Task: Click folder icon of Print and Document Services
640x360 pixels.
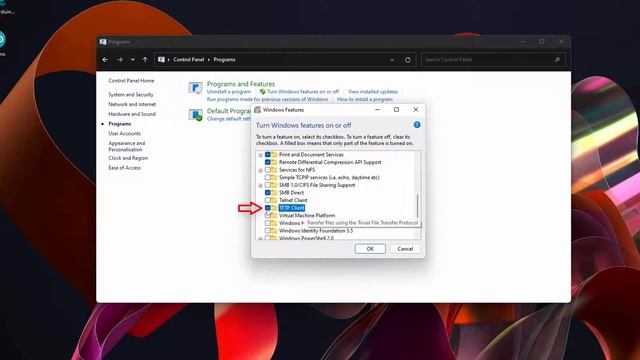Action: tap(274, 155)
